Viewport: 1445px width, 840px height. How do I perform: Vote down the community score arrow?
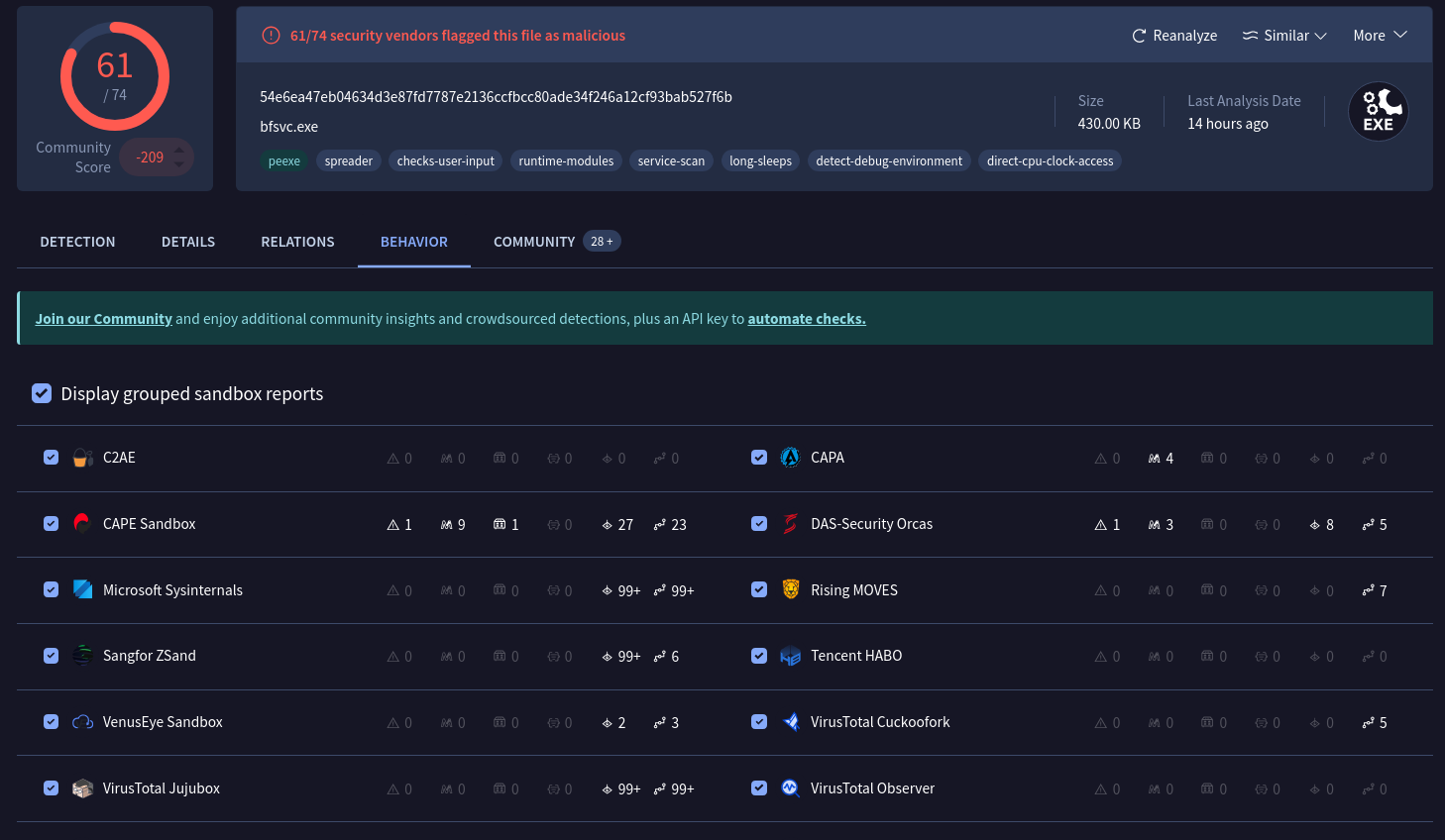pyautogui.click(x=178, y=164)
